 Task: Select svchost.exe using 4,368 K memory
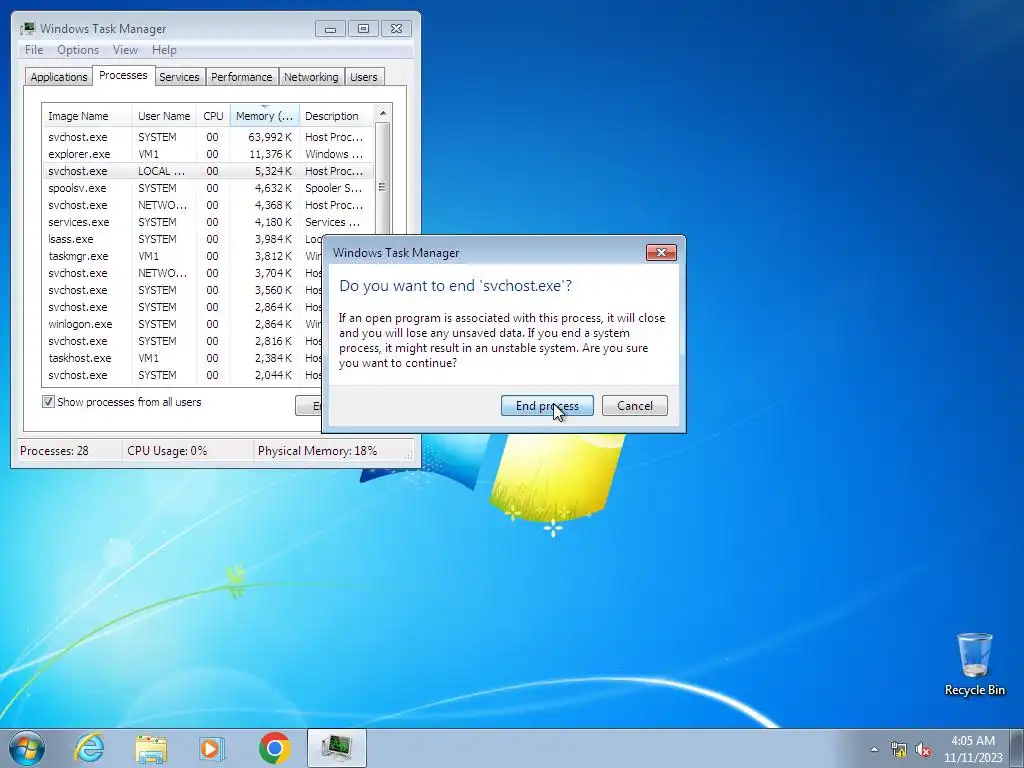(x=208, y=205)
